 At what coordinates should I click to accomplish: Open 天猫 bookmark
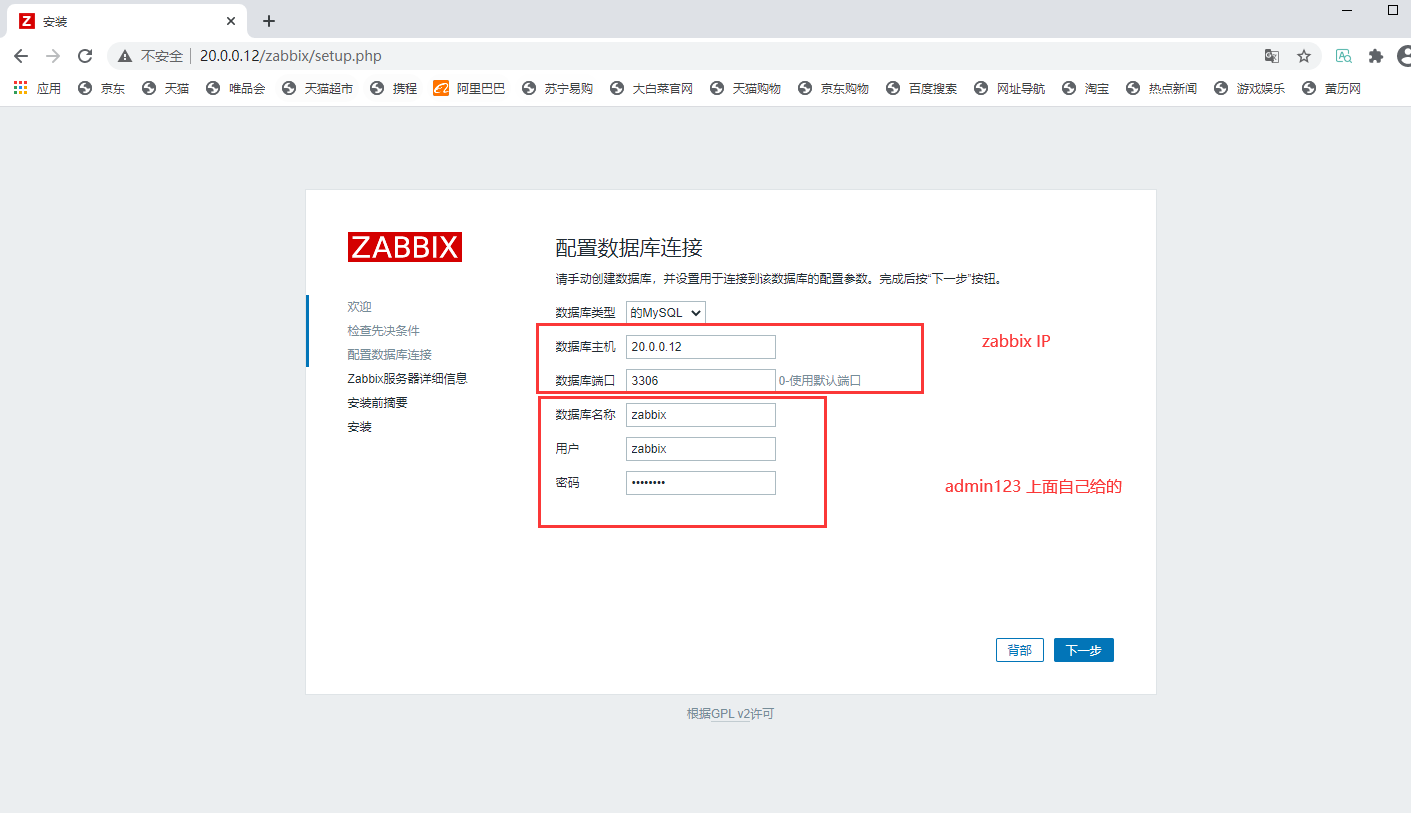coord(166,88)
